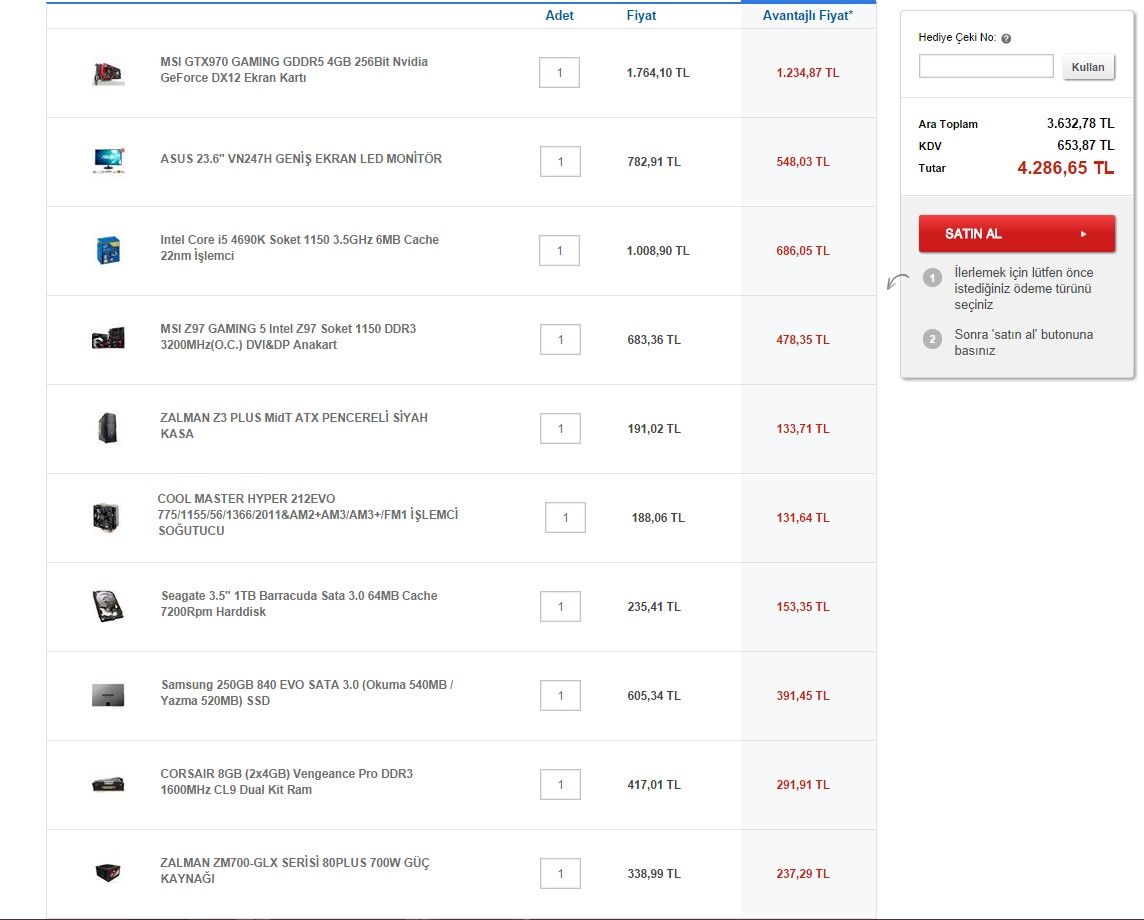The image size is (1144, 920).
Task: Open the ZALMAN ZM700-GLX GÜÇ KAYNAĞI link
Action: point(295,871)
